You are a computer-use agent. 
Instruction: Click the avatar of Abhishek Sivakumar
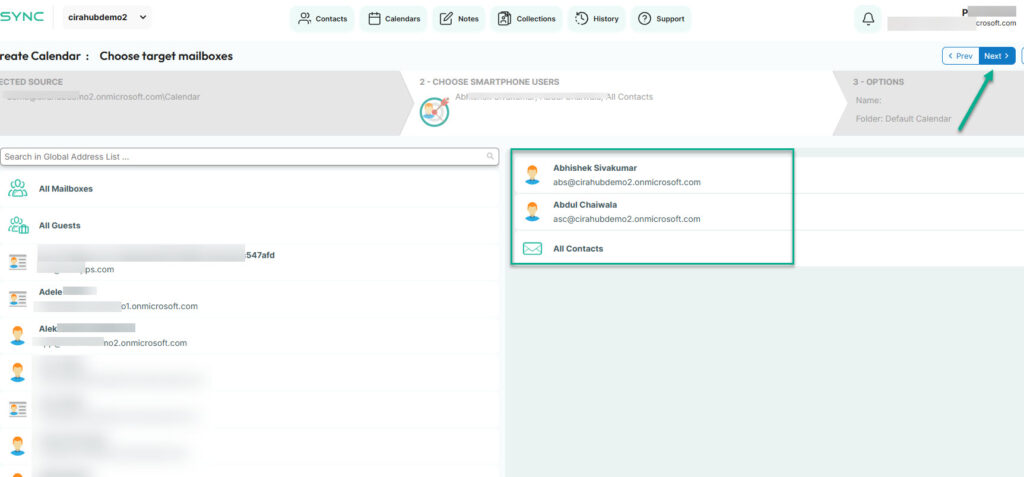click(x=532, y=175)
